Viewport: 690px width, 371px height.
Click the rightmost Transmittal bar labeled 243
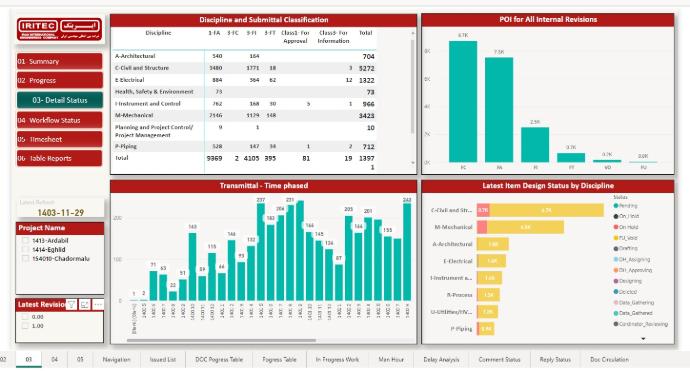[x=407, y=252]
